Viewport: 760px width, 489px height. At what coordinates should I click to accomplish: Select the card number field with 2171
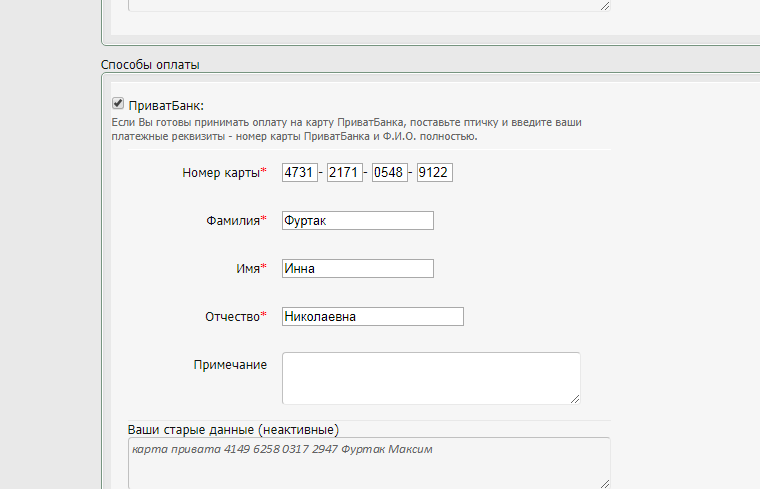[x=344, y=173]
